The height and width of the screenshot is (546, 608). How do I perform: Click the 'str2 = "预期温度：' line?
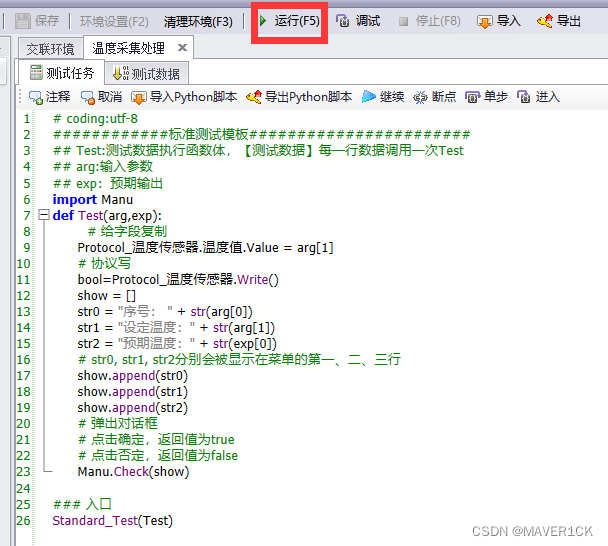(x=177, y=344)
